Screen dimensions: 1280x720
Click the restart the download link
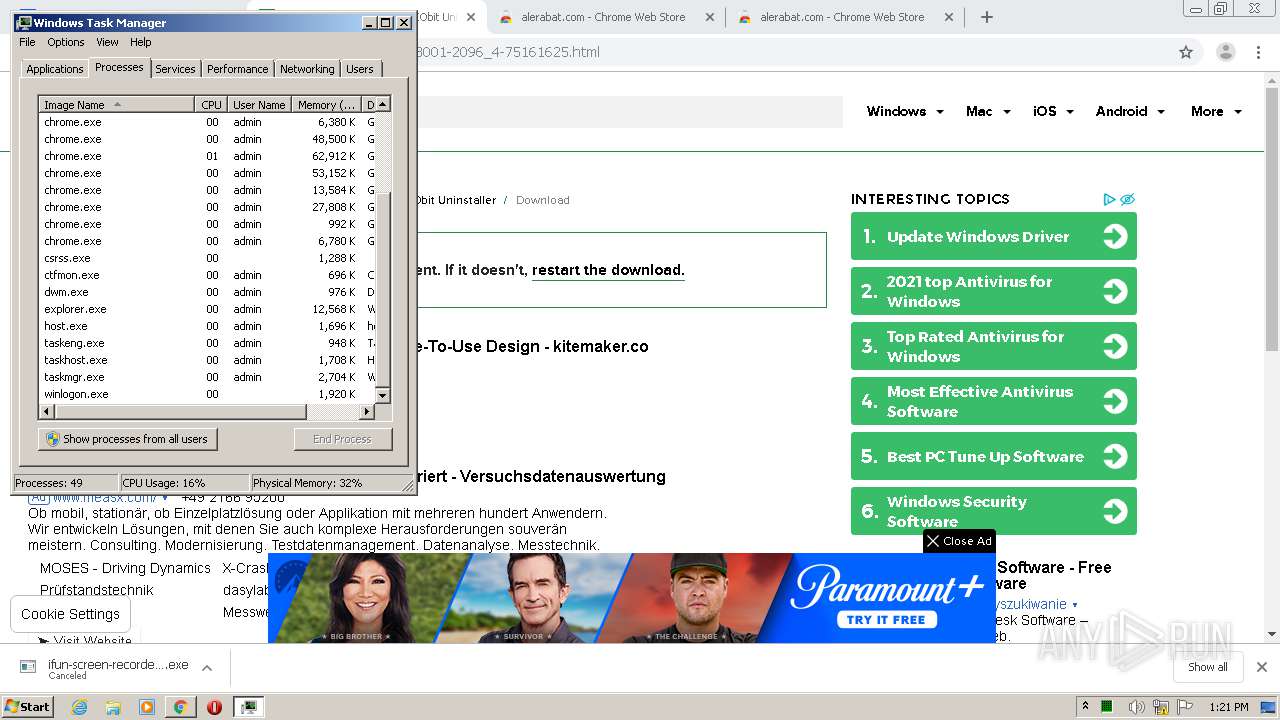[x=608, y=270]
